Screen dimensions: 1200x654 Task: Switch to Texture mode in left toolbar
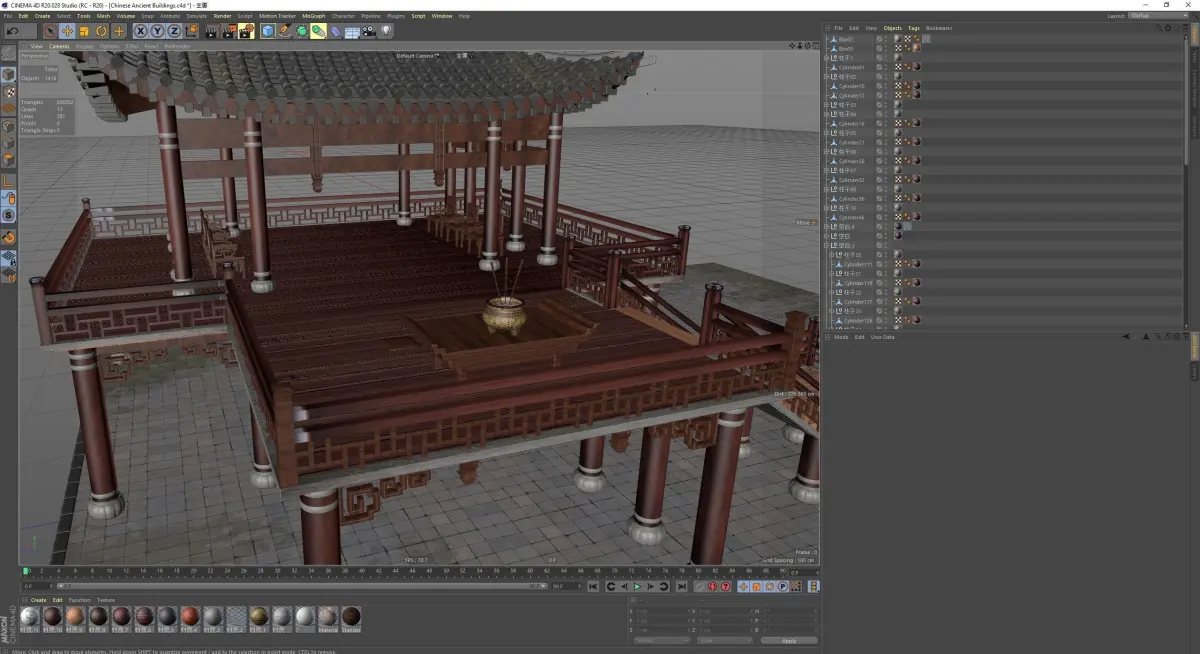point(8,91)
